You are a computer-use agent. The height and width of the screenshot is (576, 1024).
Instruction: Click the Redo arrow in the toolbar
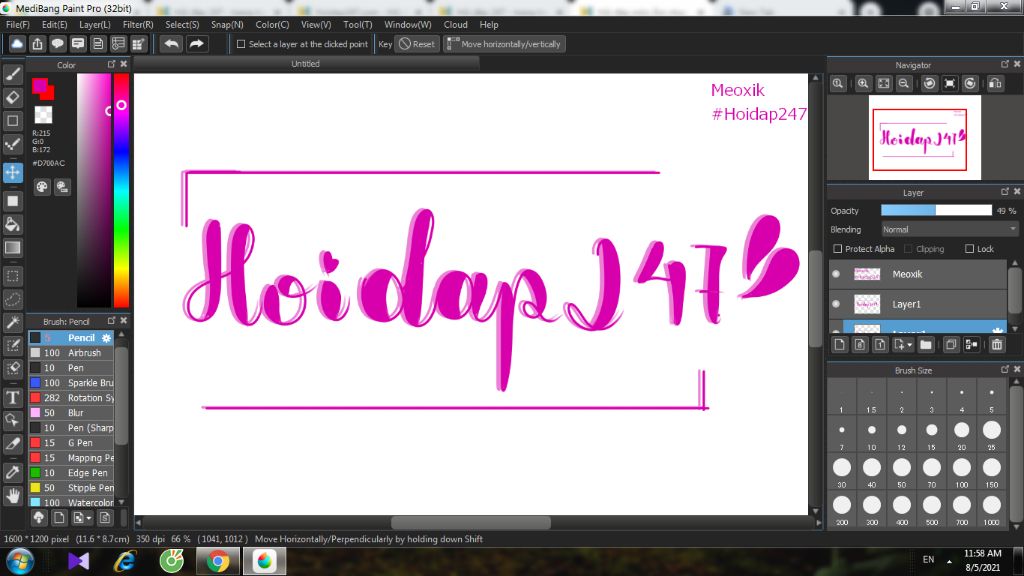196,44
